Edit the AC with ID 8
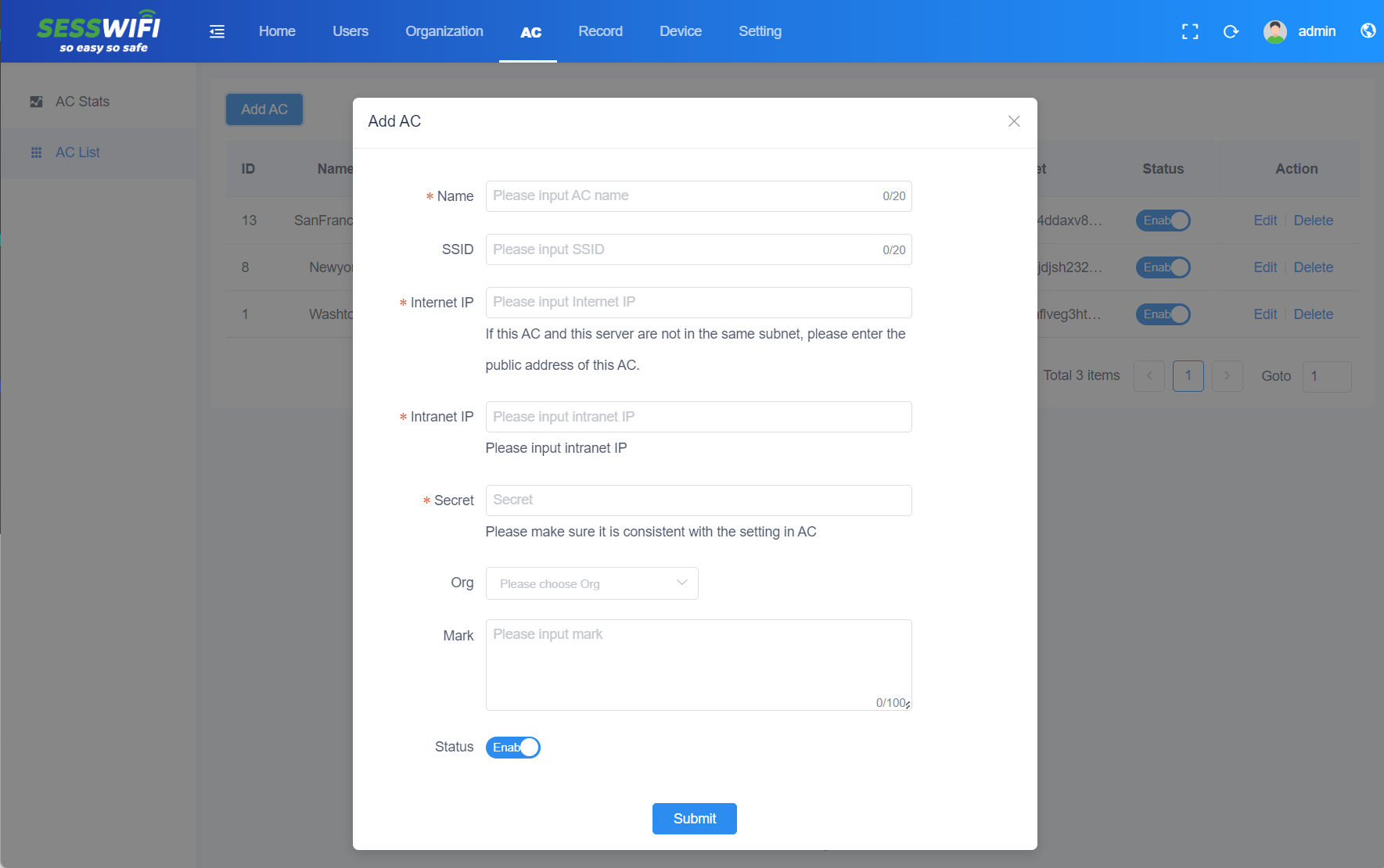This screenshot has width=1384, height=868. click(x=1265, y=267)
